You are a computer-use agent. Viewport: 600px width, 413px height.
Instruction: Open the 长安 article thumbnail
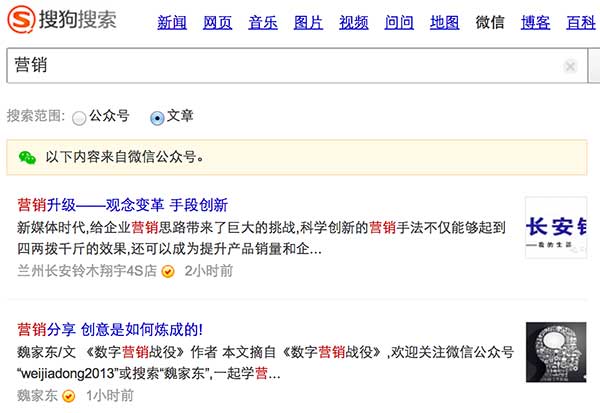[x=556, y=227]
